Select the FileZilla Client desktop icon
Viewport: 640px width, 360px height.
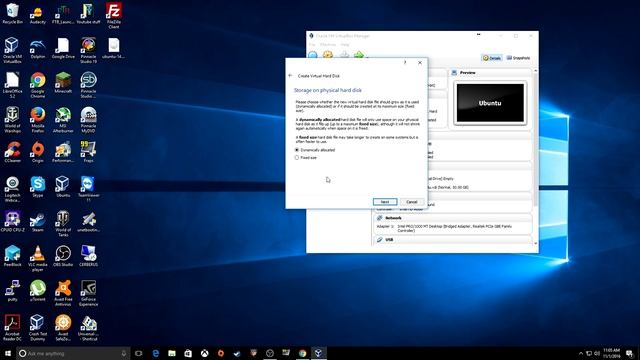113,16
